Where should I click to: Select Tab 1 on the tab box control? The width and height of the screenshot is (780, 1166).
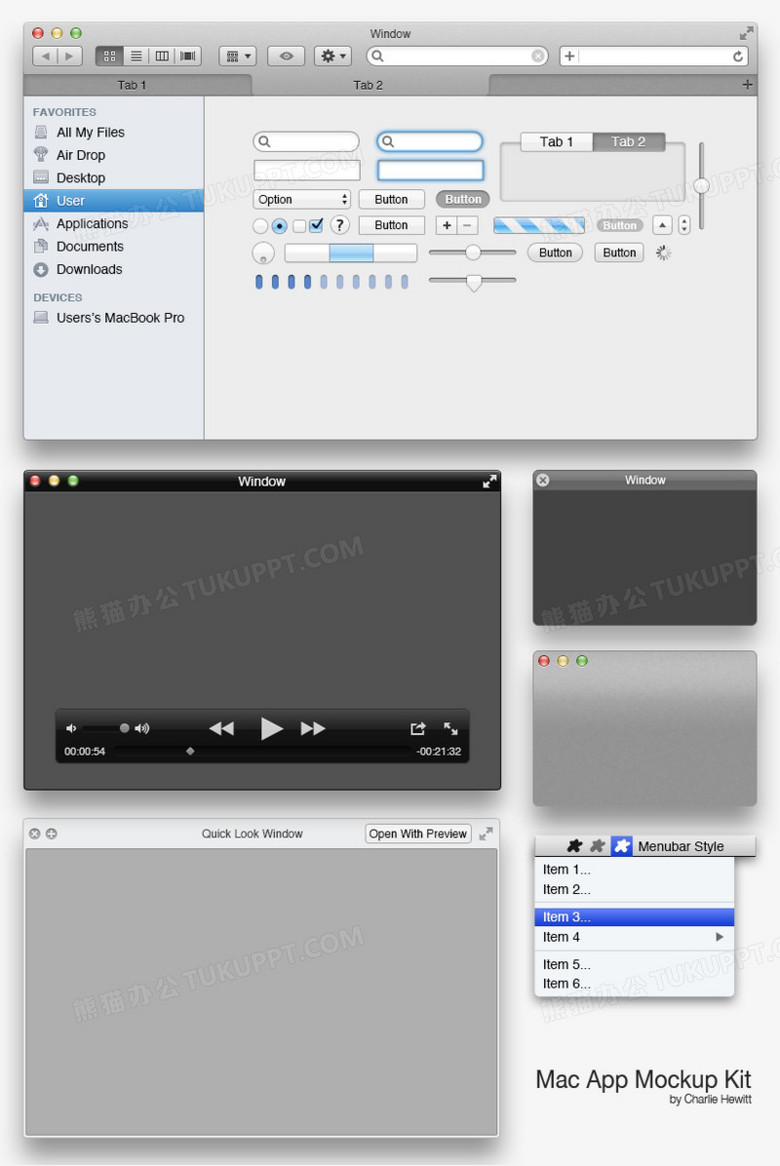click(x=556, y=141)
